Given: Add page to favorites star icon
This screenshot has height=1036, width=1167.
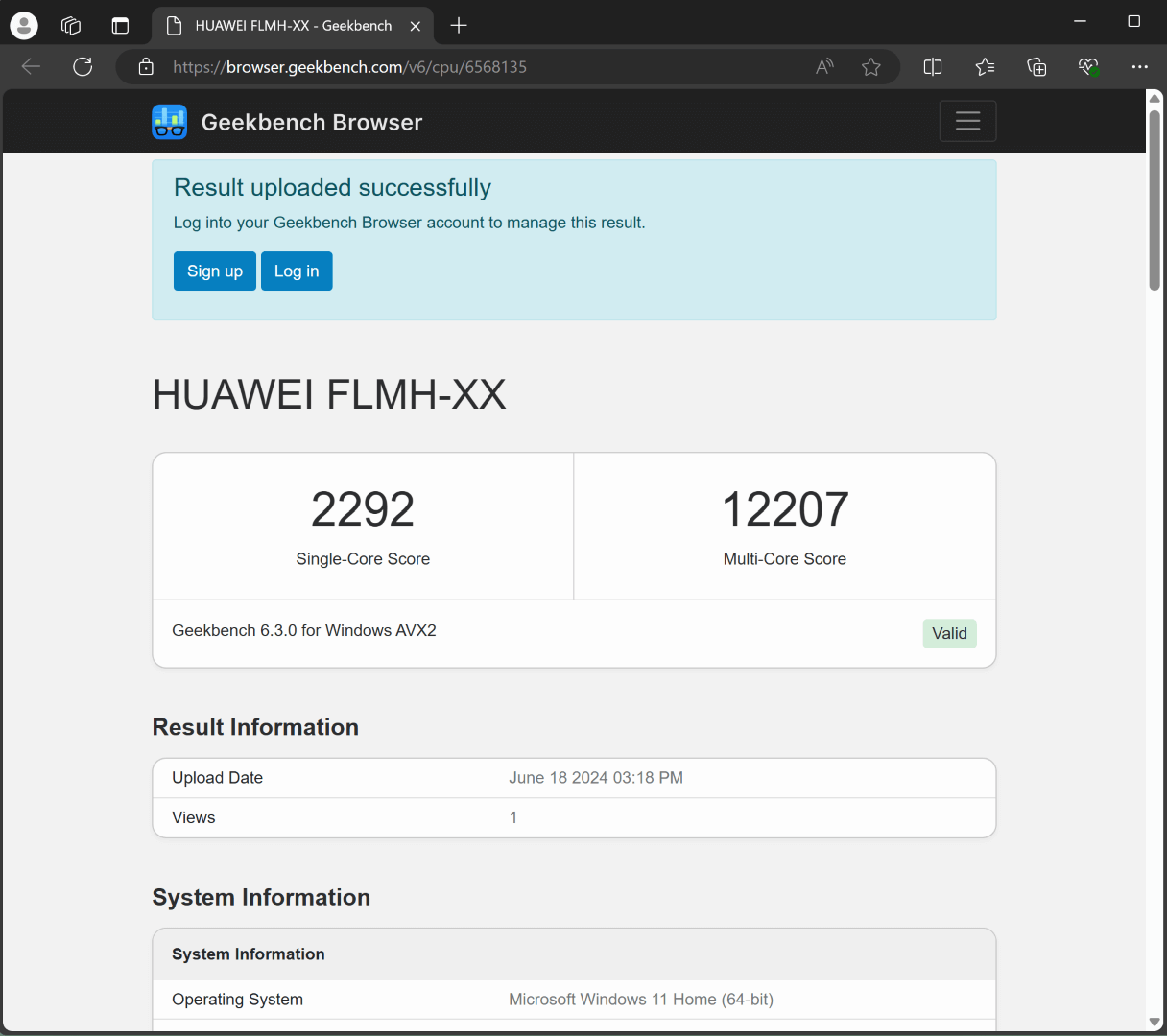Looking at the screenshot, I should click(x=870, y=66).
